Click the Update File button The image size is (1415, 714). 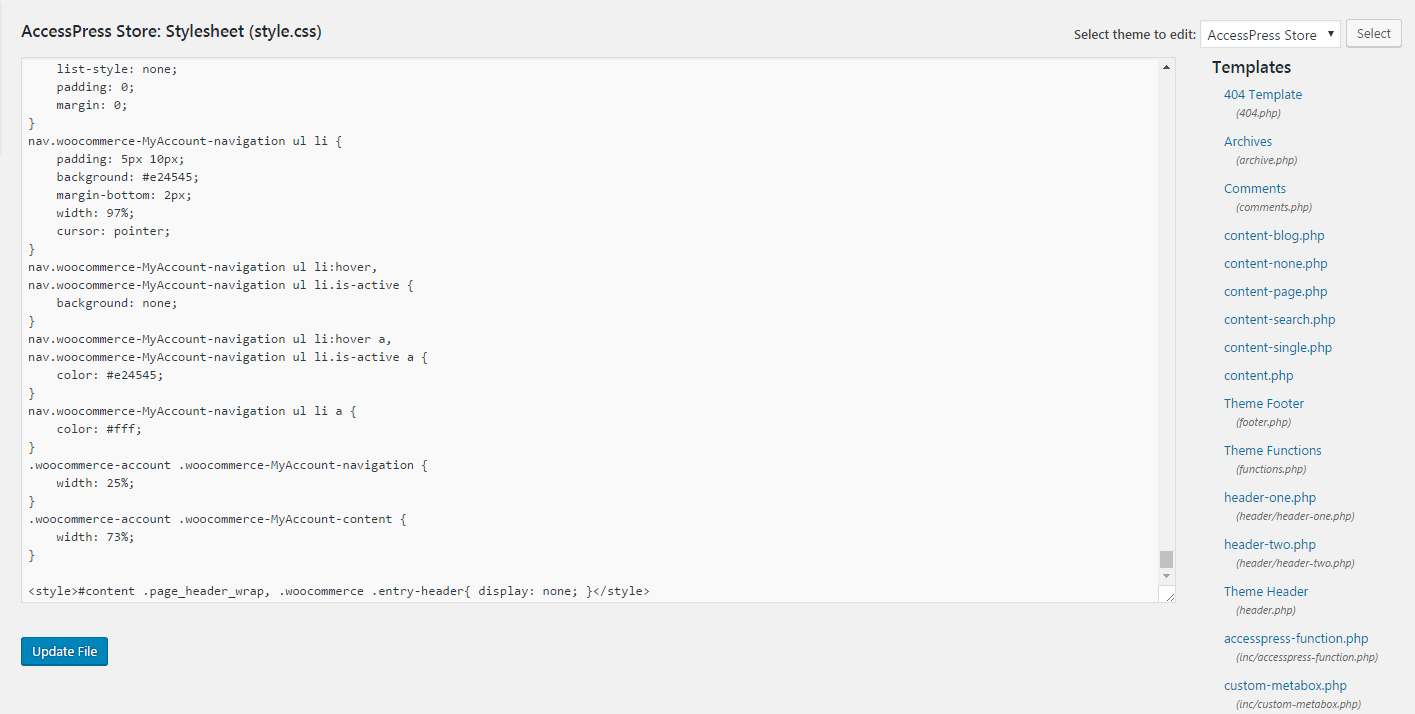pos(64,651)
